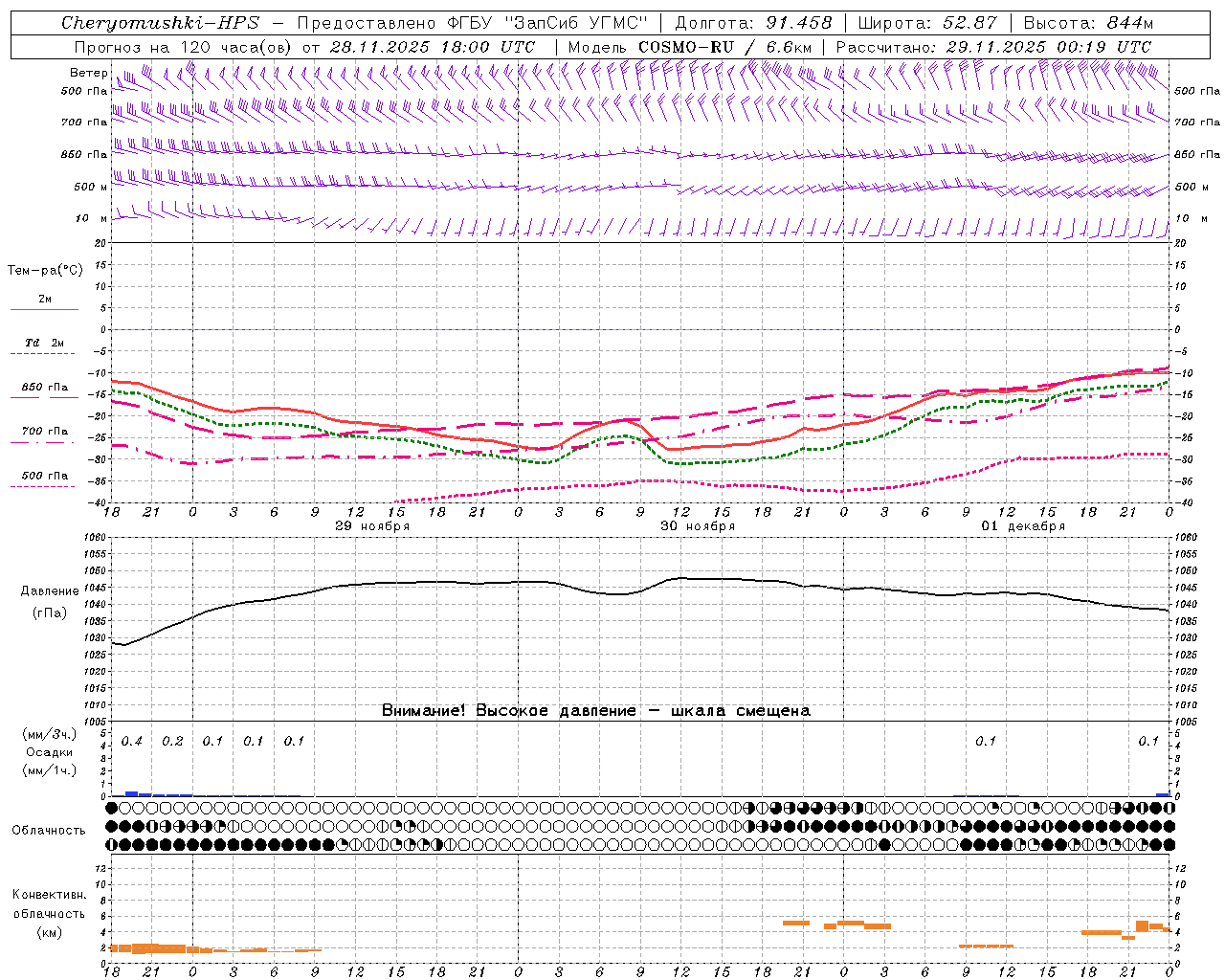Screen dimensions: 1225x980
Task: Click the 0.4 precipitation amount value
Action: (x=132, y=742)
